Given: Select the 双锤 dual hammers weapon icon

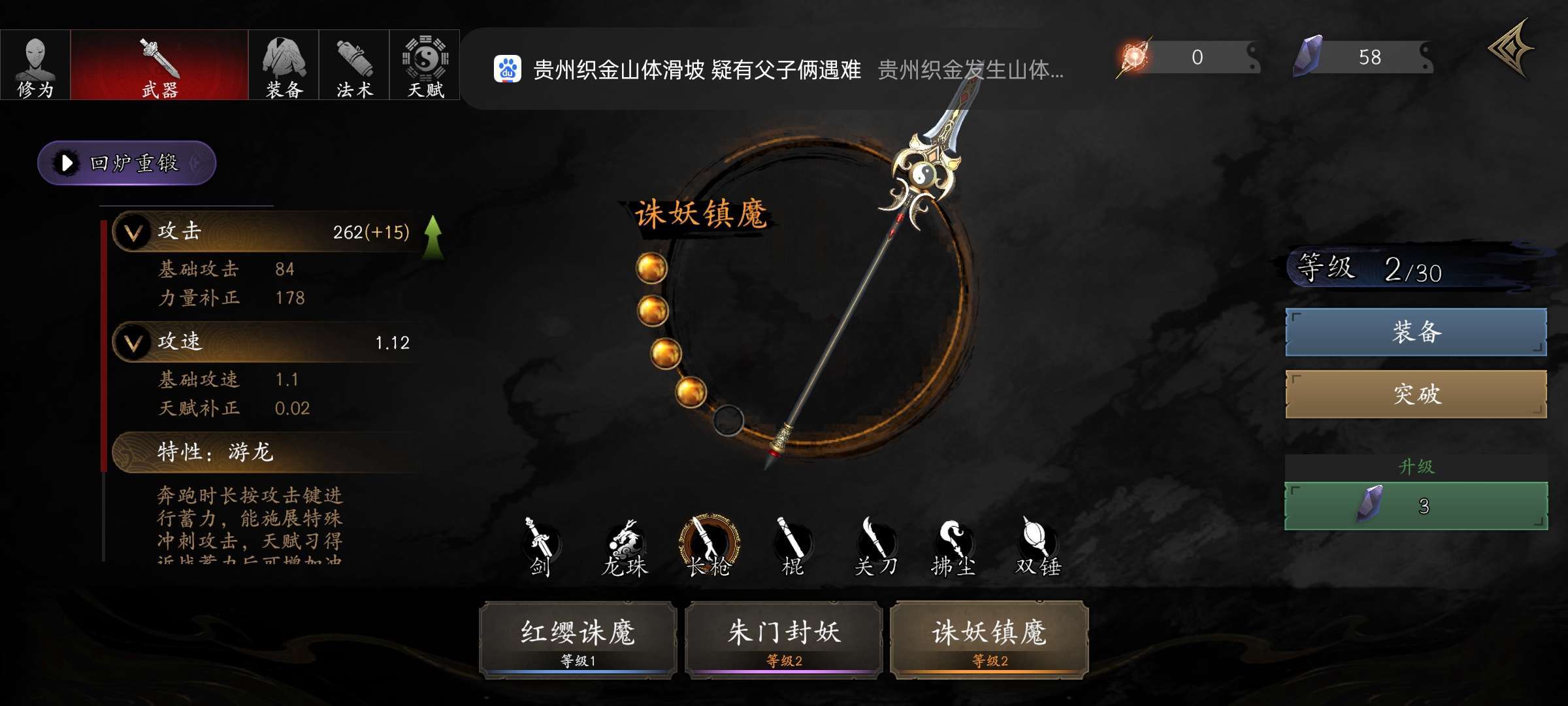Looking at the screenshot, I should [1038, 546].
